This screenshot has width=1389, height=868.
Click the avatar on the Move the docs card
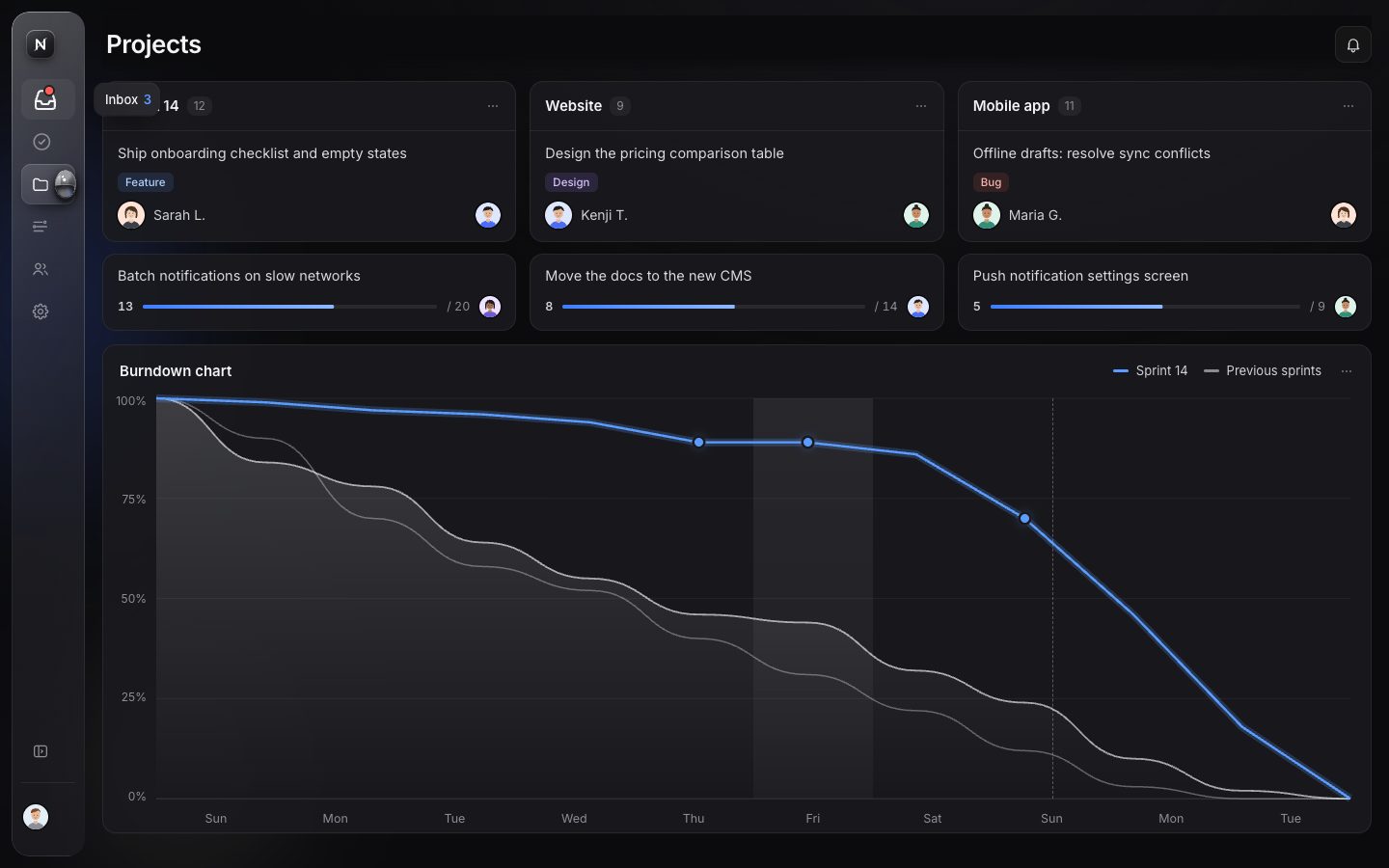(x=918, y=307)
